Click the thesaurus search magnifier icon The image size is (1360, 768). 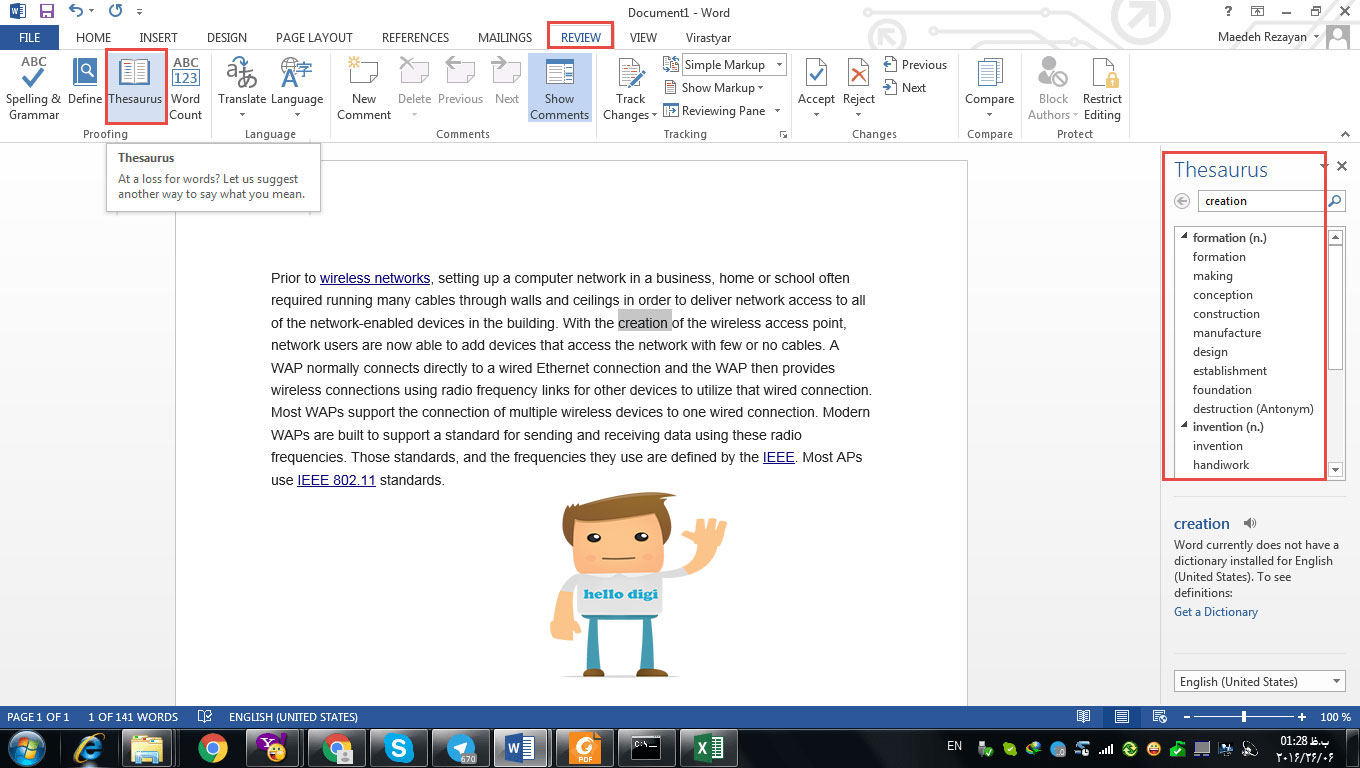(x=1335, y=201)
